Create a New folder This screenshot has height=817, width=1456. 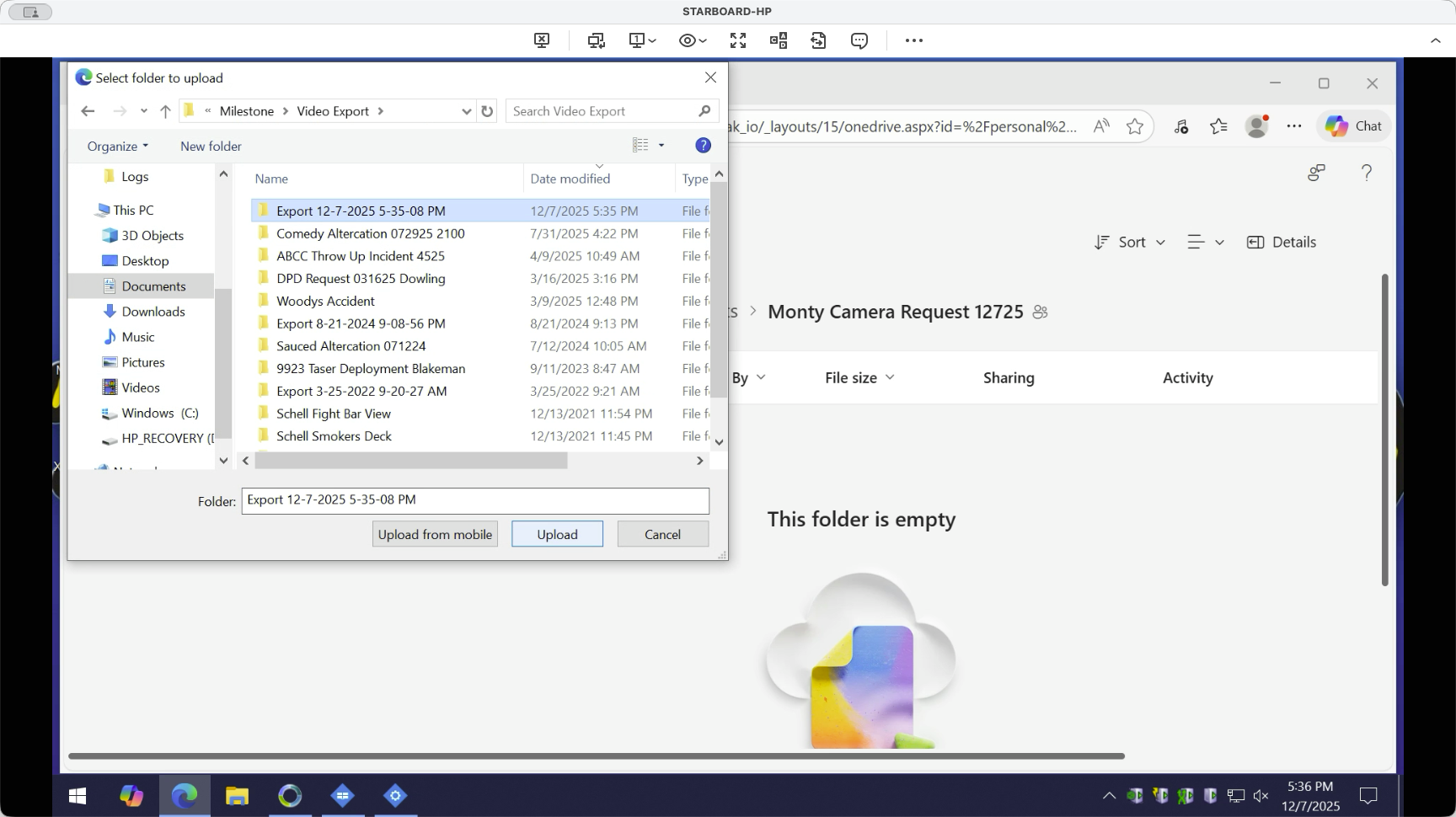tap(211, 146)
